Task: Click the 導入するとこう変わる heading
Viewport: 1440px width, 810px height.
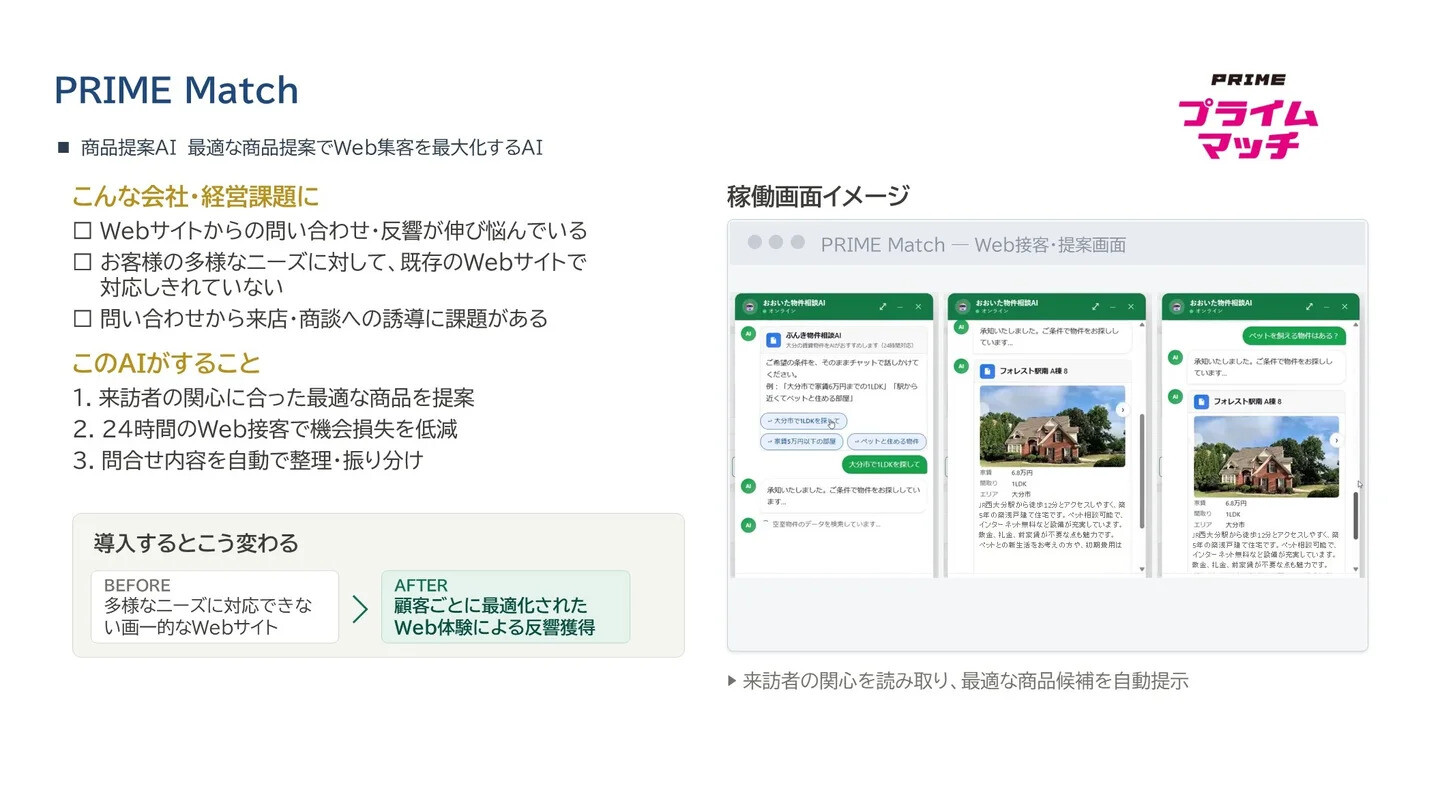Action: 196,543
